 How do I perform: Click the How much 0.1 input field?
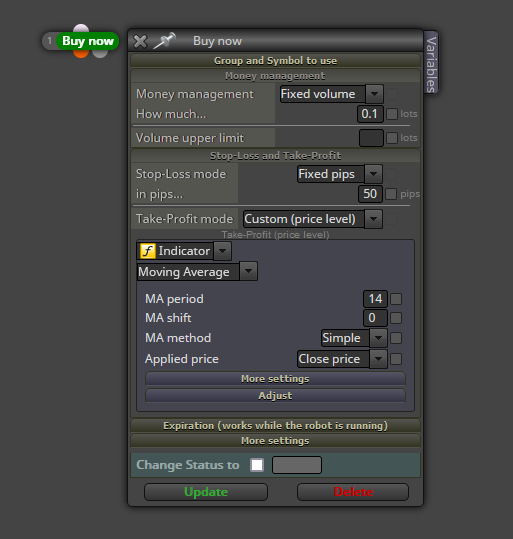pyautogui.click(x=370, y=114)
